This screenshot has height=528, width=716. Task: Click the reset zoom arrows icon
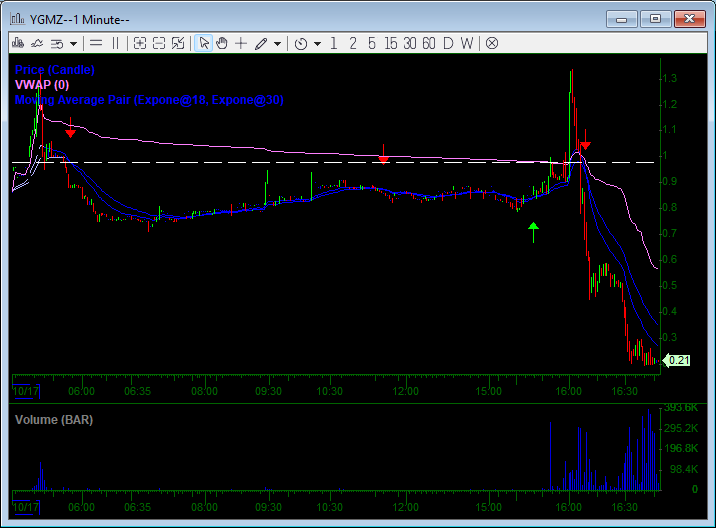(178, 43)
